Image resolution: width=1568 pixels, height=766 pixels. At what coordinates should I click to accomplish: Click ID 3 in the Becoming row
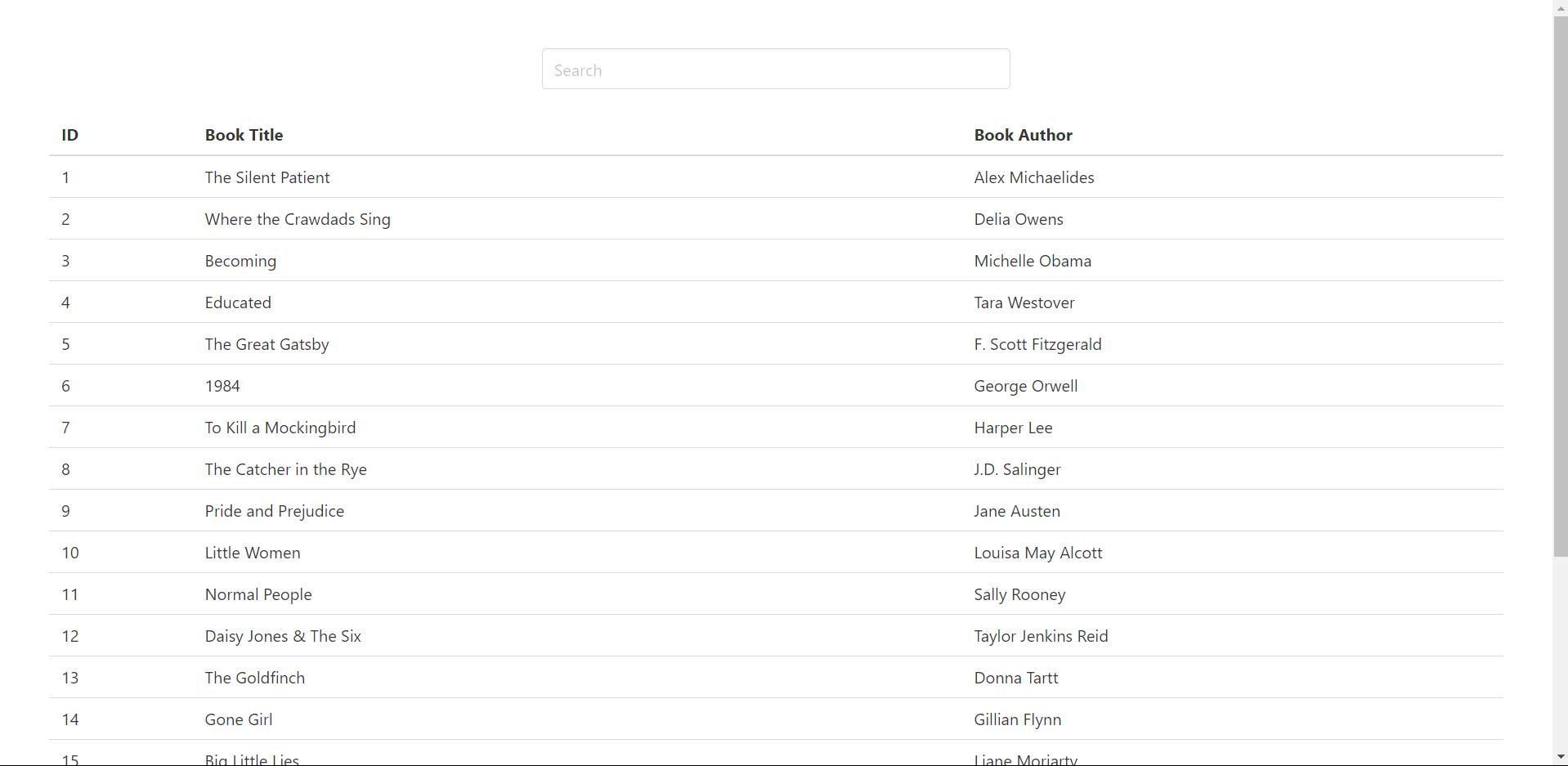click(65, 261)
